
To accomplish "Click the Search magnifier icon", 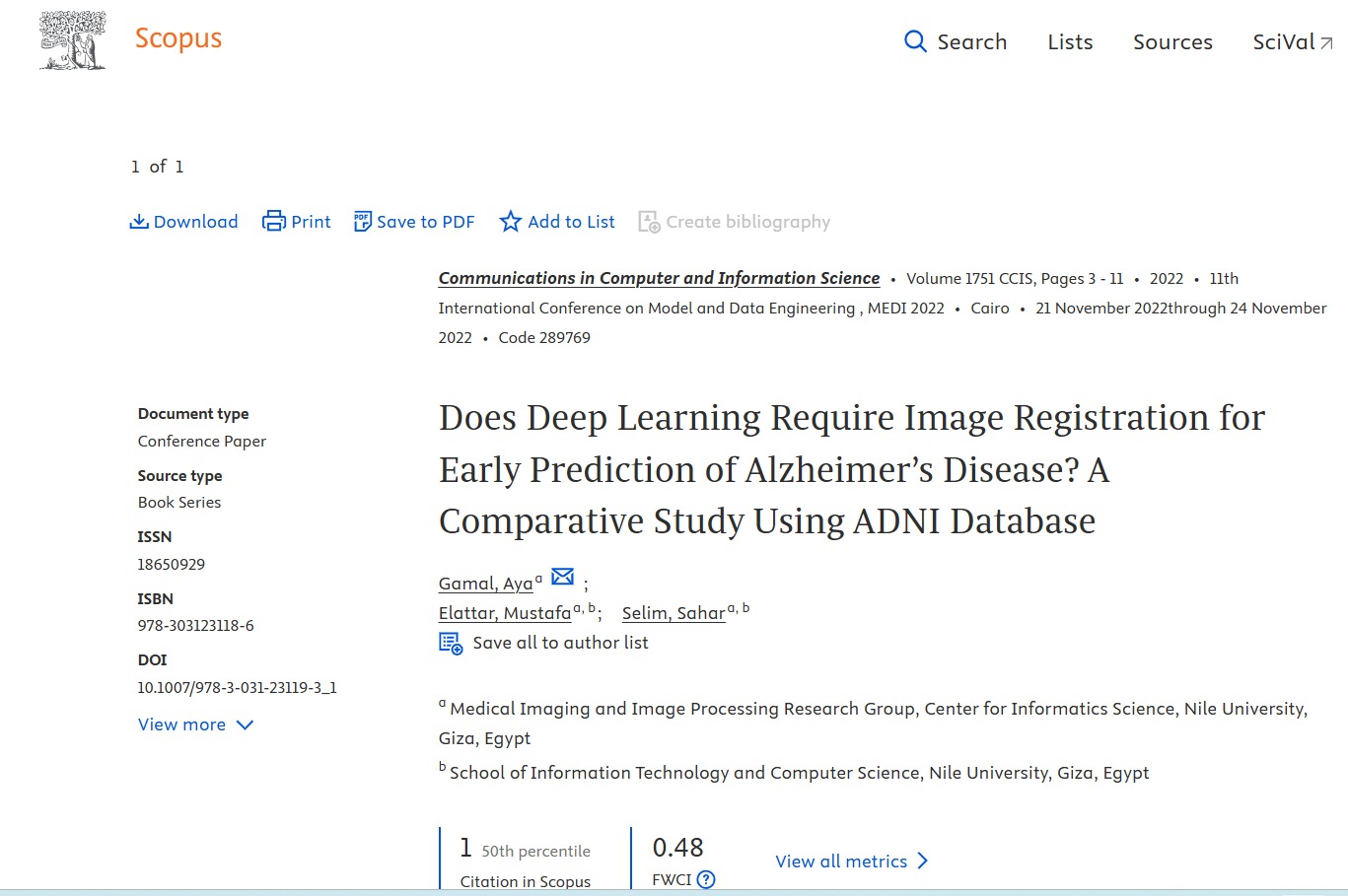I will [915, 41].
